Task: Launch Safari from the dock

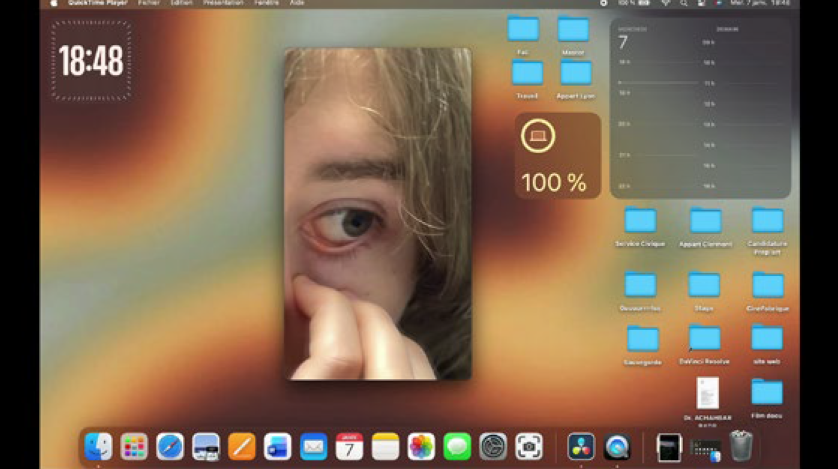Action: tap(170, 446)
